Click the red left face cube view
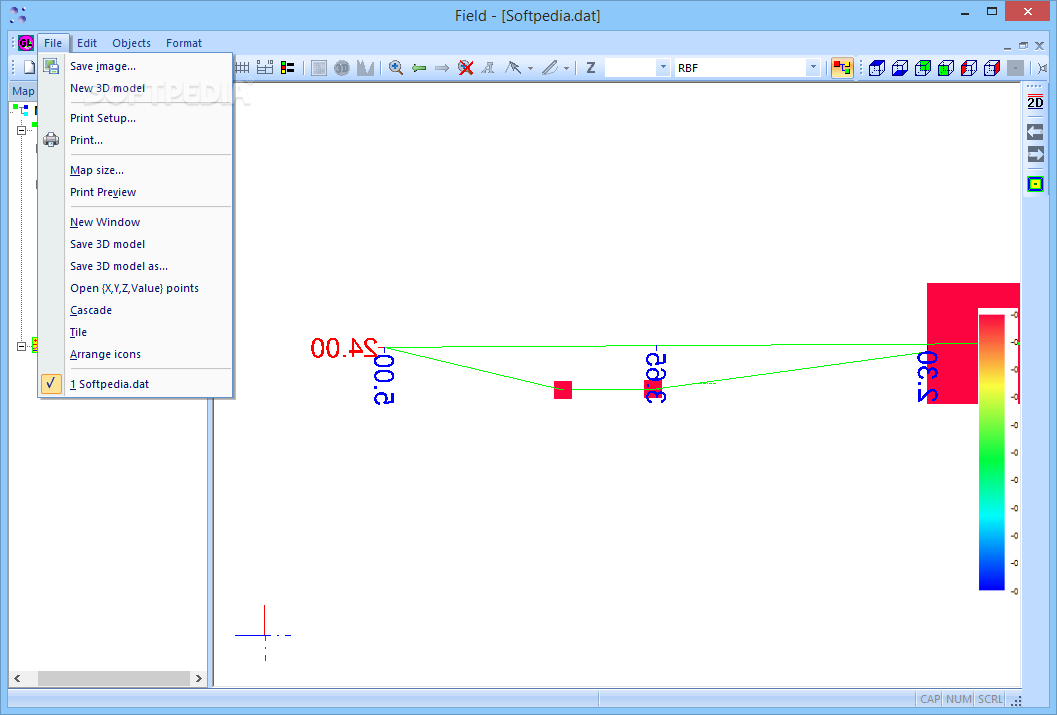Screen dimensions: 1057x715 point(969,67)
